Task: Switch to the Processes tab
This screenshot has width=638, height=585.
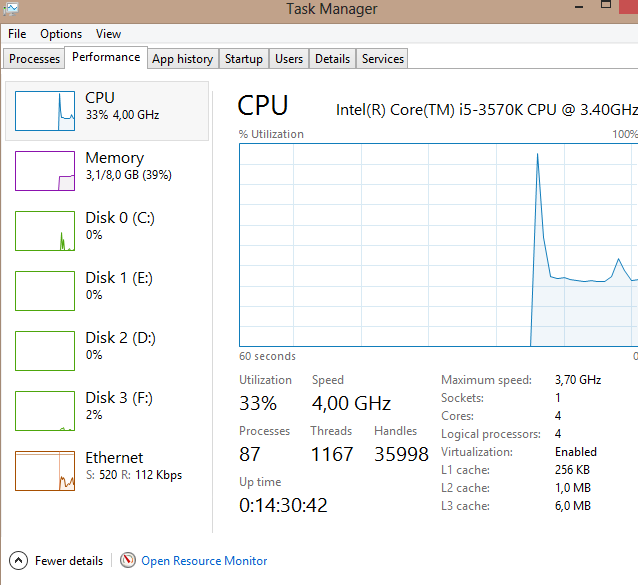Action: click(34, 59)
